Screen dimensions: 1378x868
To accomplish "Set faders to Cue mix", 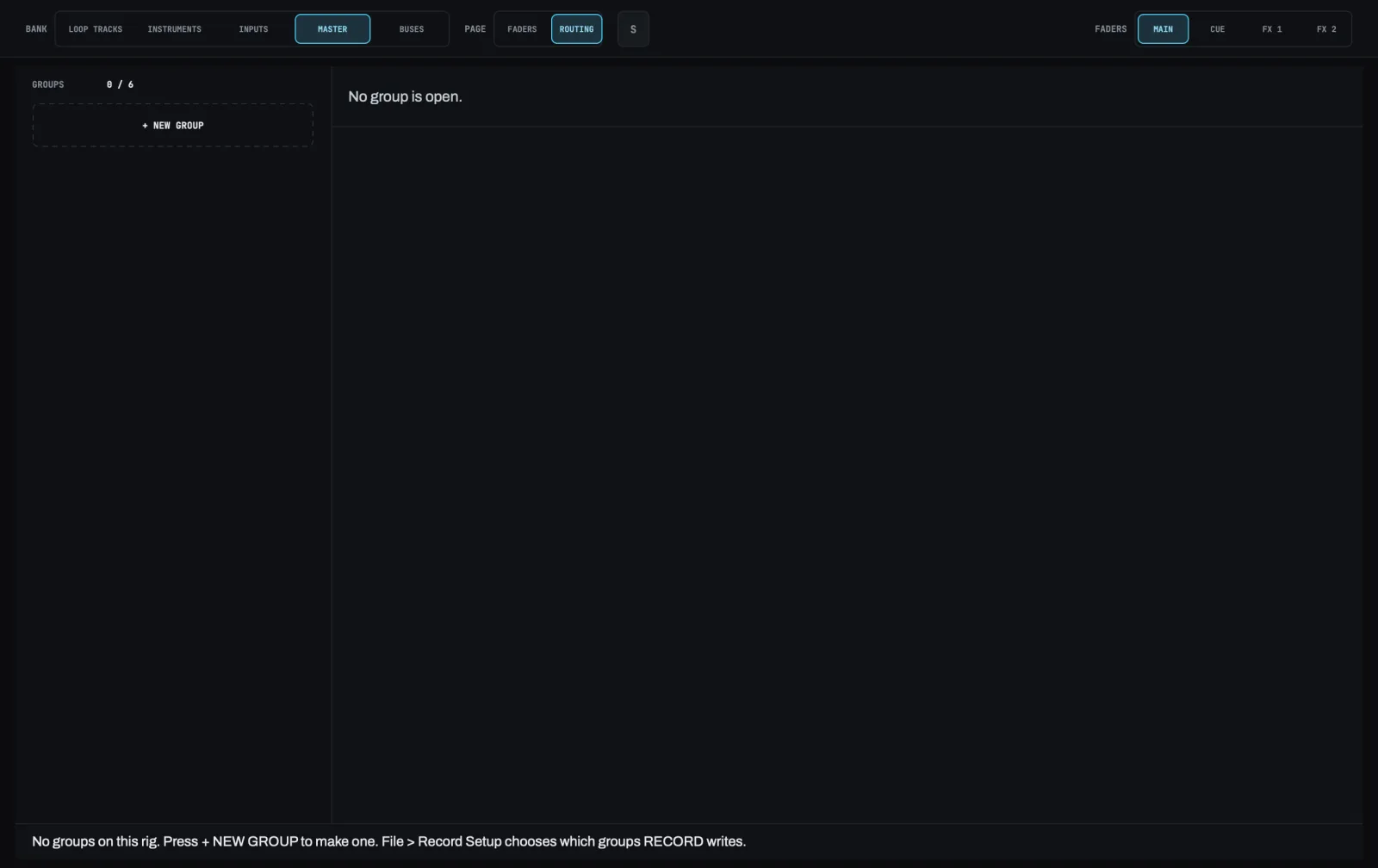I will coord(1217,29).
